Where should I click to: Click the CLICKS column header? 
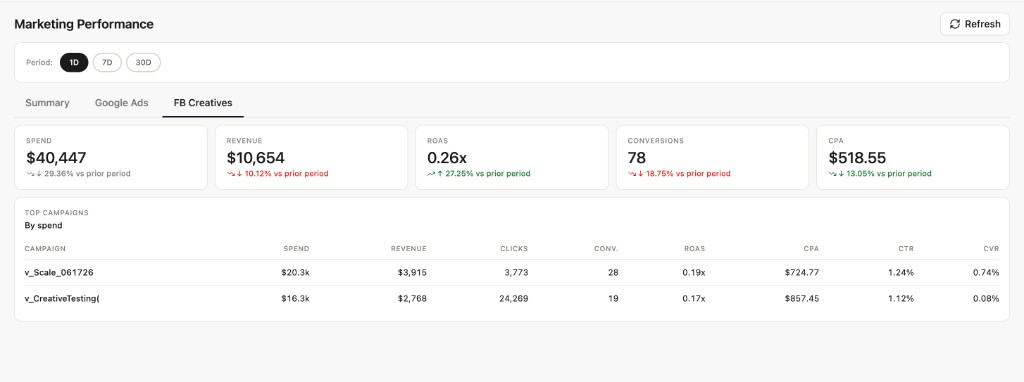point(514,249)
